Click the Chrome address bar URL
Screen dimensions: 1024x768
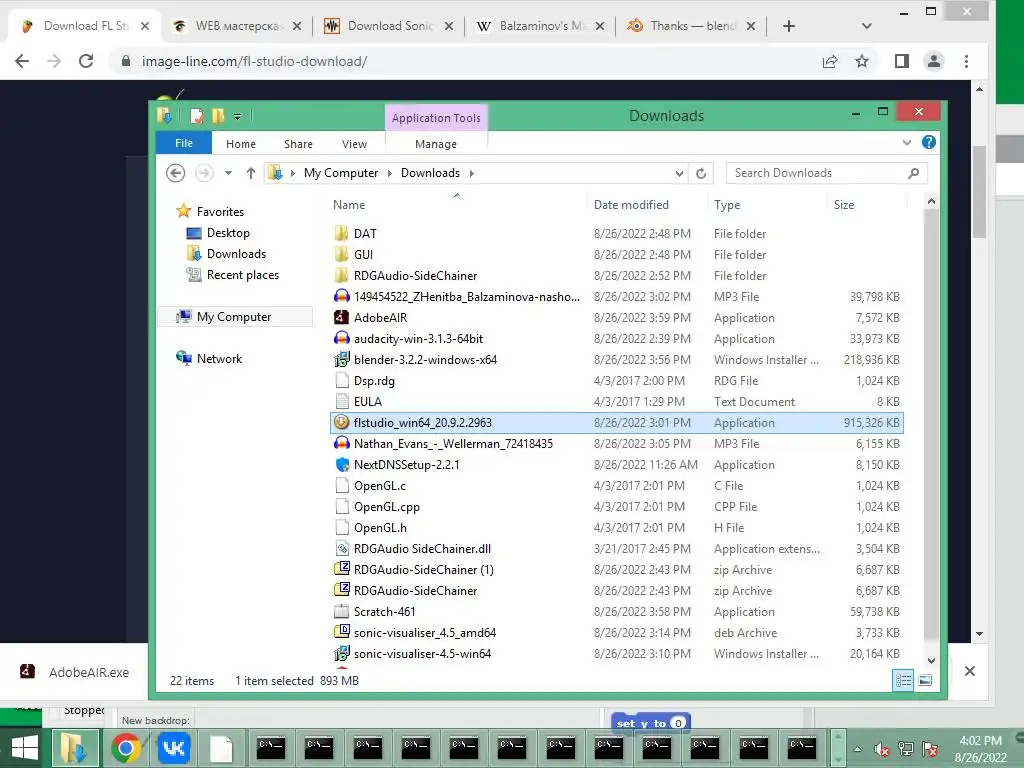point(254,61)
